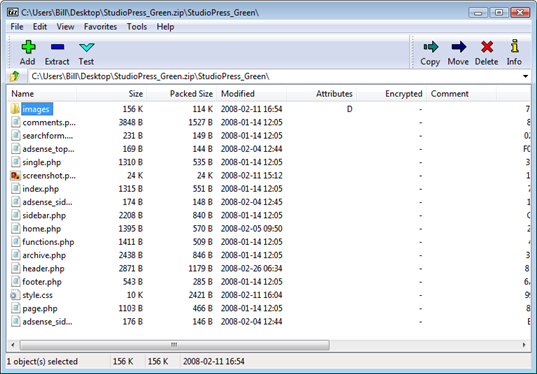This screenshot has width=537, height=374.
Task: Click the Test checkmark icon
Action: (86, 47)
